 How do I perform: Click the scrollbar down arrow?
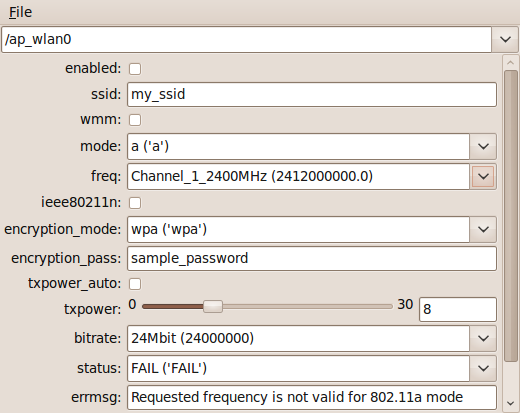(x=510, y=403)
